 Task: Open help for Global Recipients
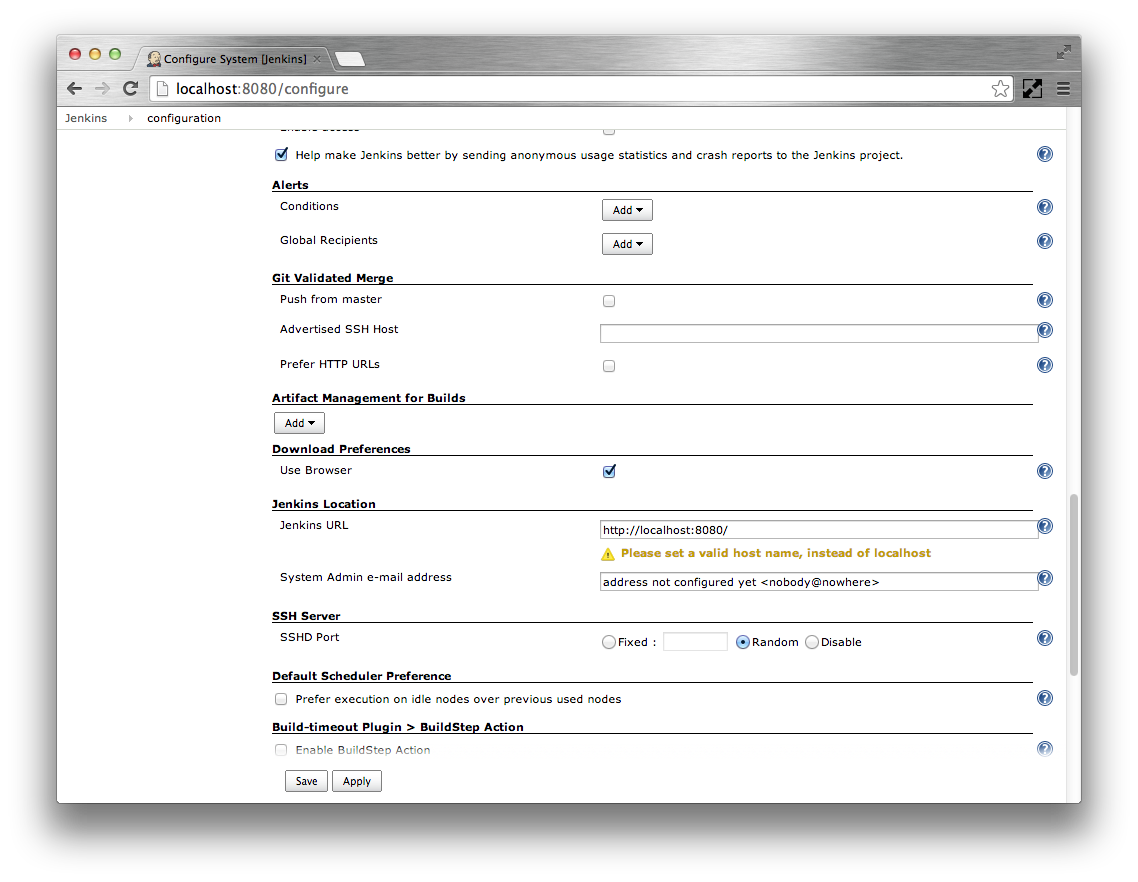tap(1045, 241)
